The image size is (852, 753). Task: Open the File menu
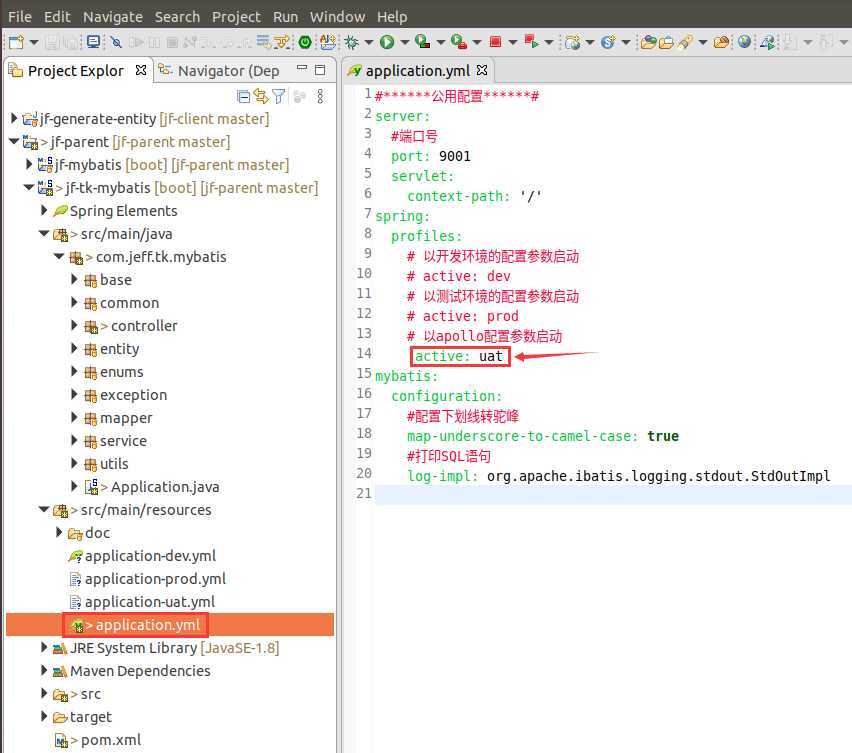(20, 17)
